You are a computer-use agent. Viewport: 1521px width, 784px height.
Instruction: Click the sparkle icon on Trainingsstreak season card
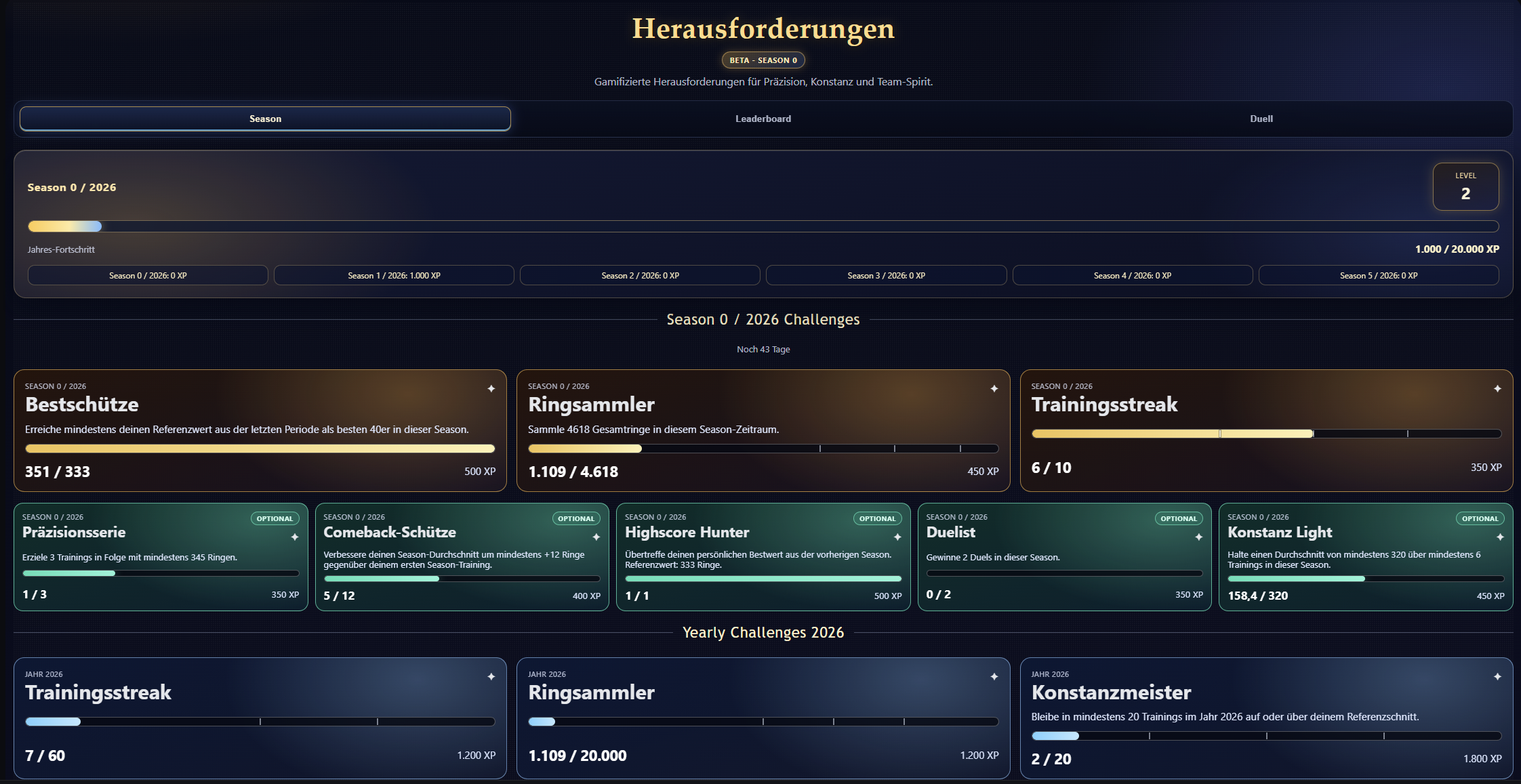[x=1498, y=388]
